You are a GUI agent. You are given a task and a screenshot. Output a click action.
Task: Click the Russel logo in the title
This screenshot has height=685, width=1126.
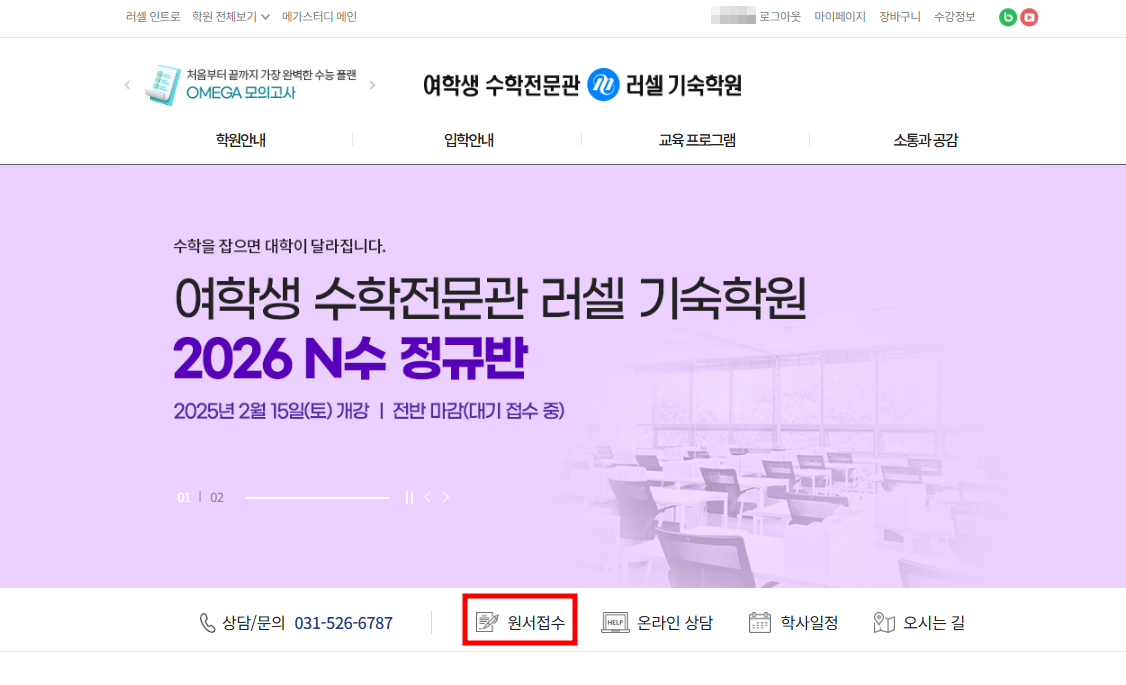coord(603,85)
